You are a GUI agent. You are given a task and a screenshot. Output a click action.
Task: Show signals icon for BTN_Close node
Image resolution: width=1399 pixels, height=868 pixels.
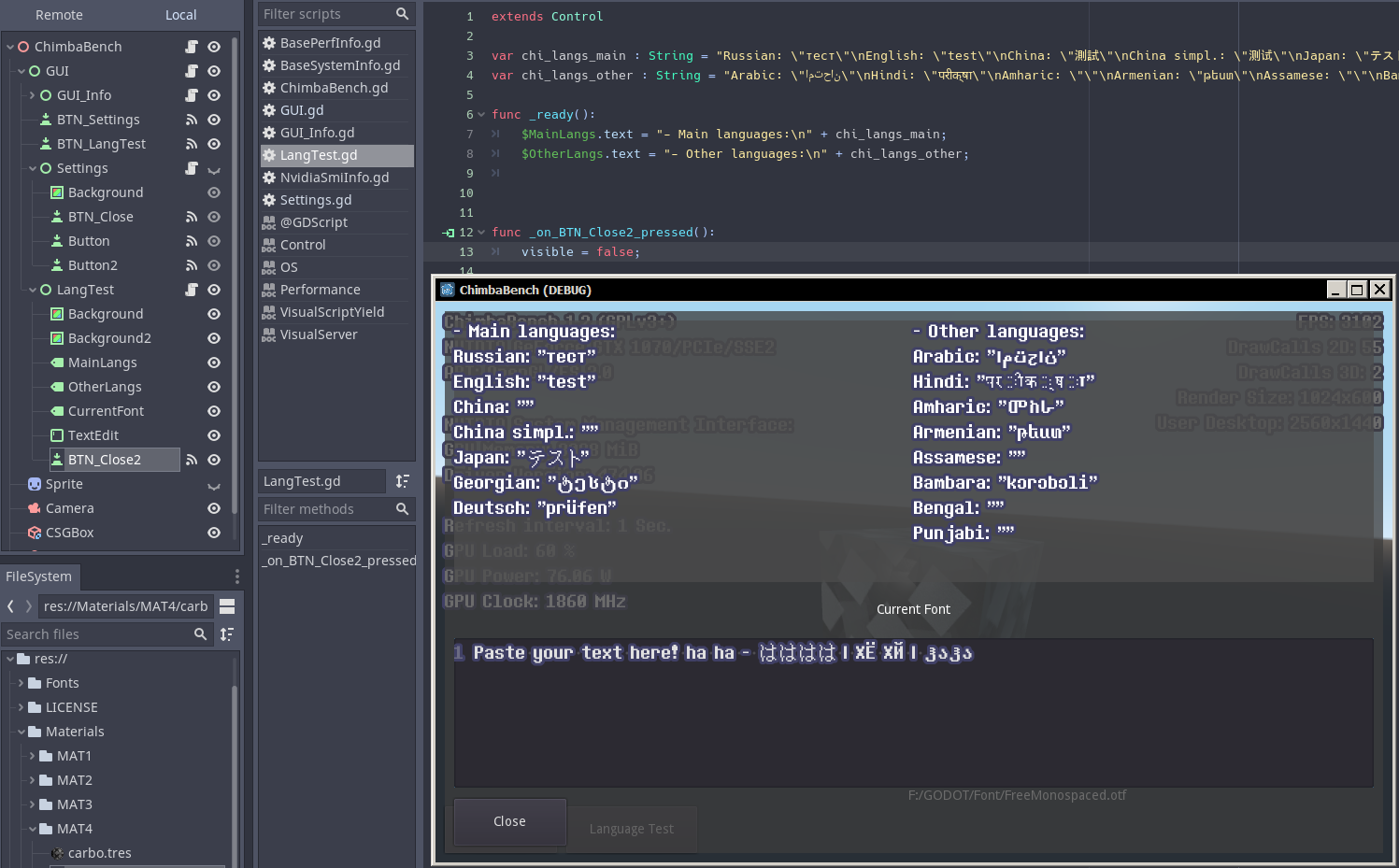click(x=192, y=217)
